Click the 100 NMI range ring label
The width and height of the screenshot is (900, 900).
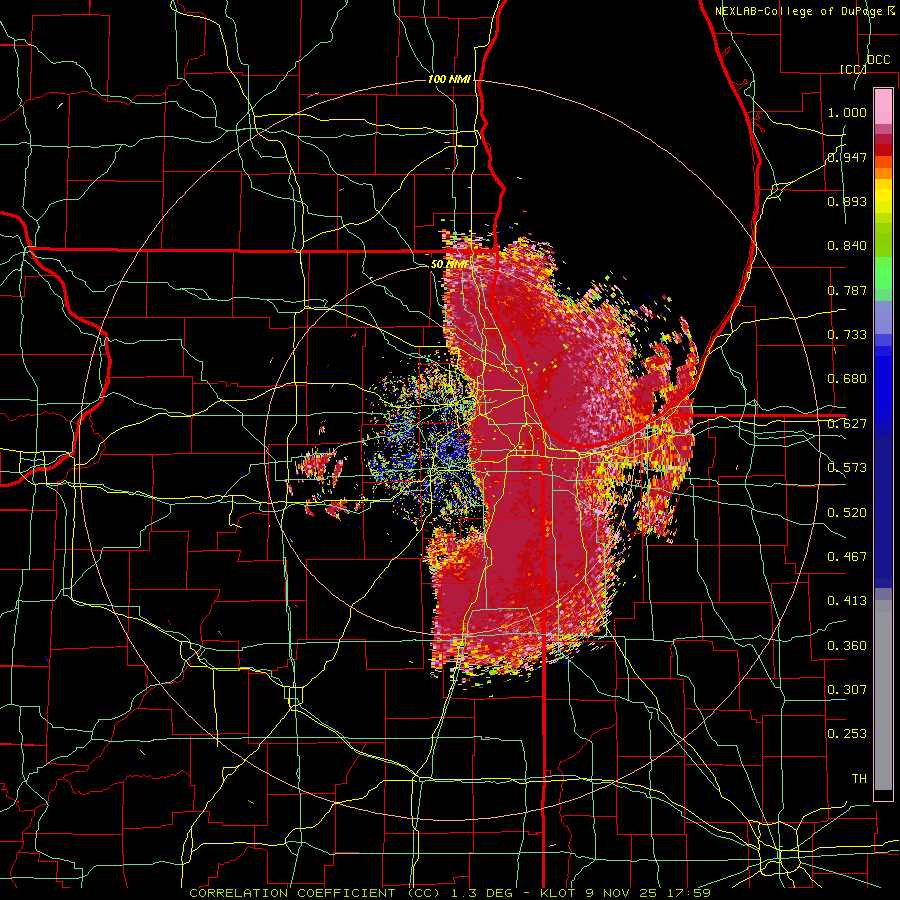(x=449, y=79)
